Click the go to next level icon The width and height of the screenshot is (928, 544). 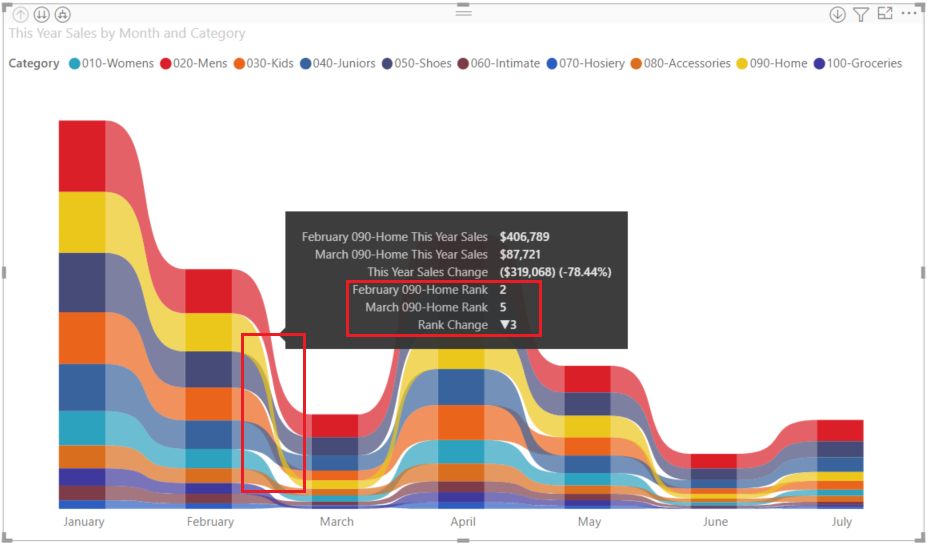pyautogui.click(x=41, y=14)
